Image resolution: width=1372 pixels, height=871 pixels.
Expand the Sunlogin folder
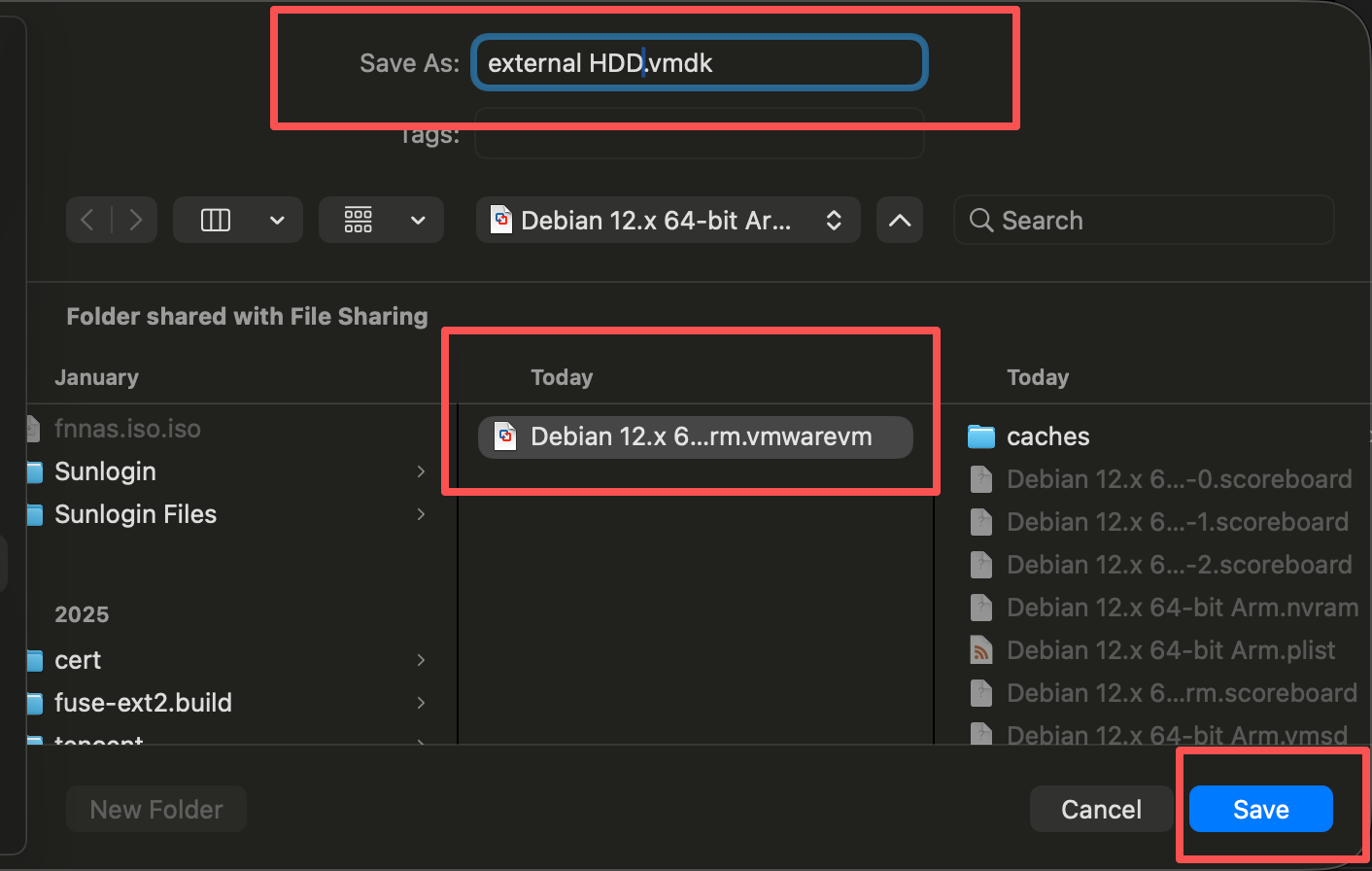[421, 471]
